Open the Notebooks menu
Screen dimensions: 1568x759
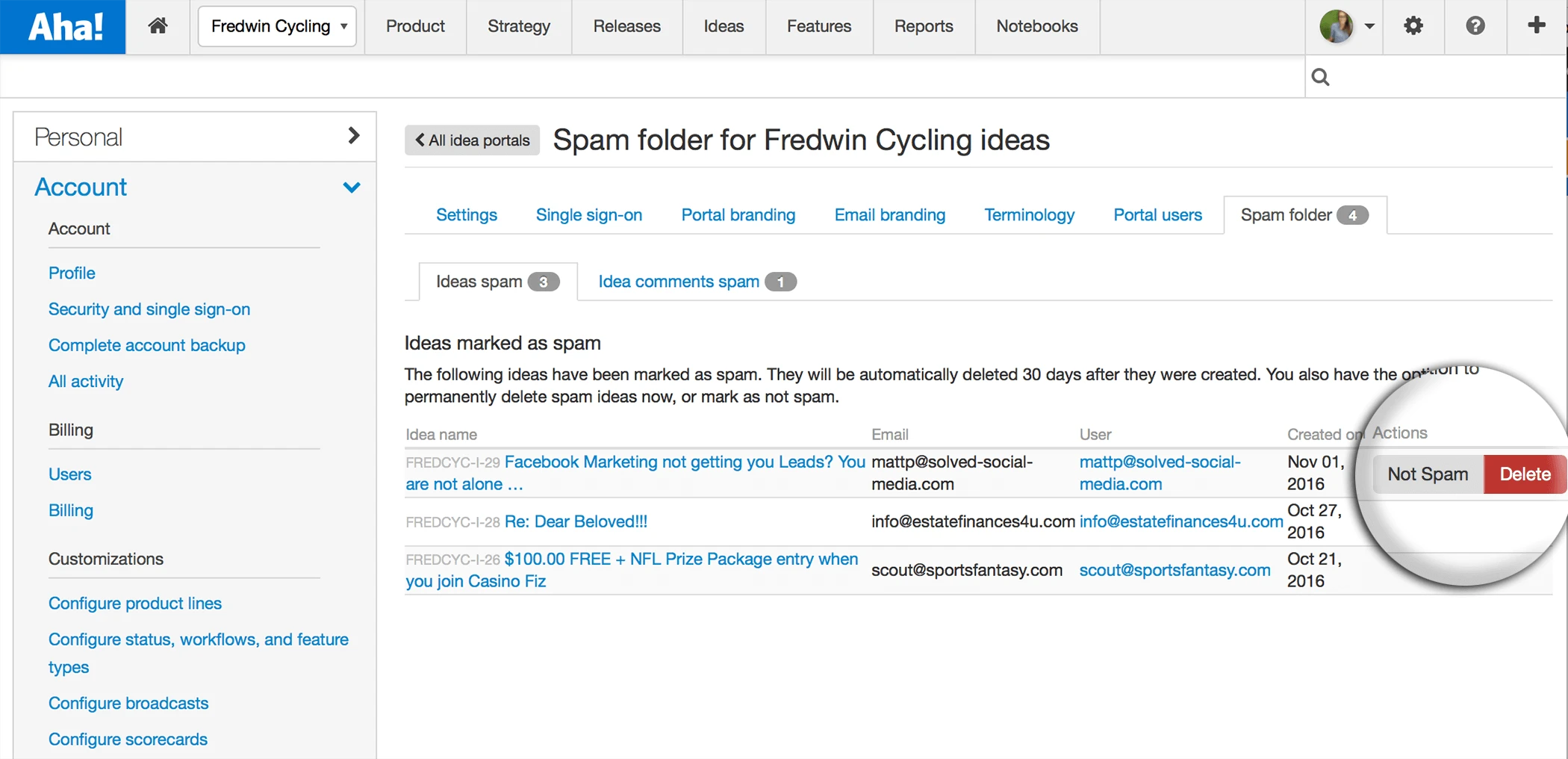[x=1037, y=26]
